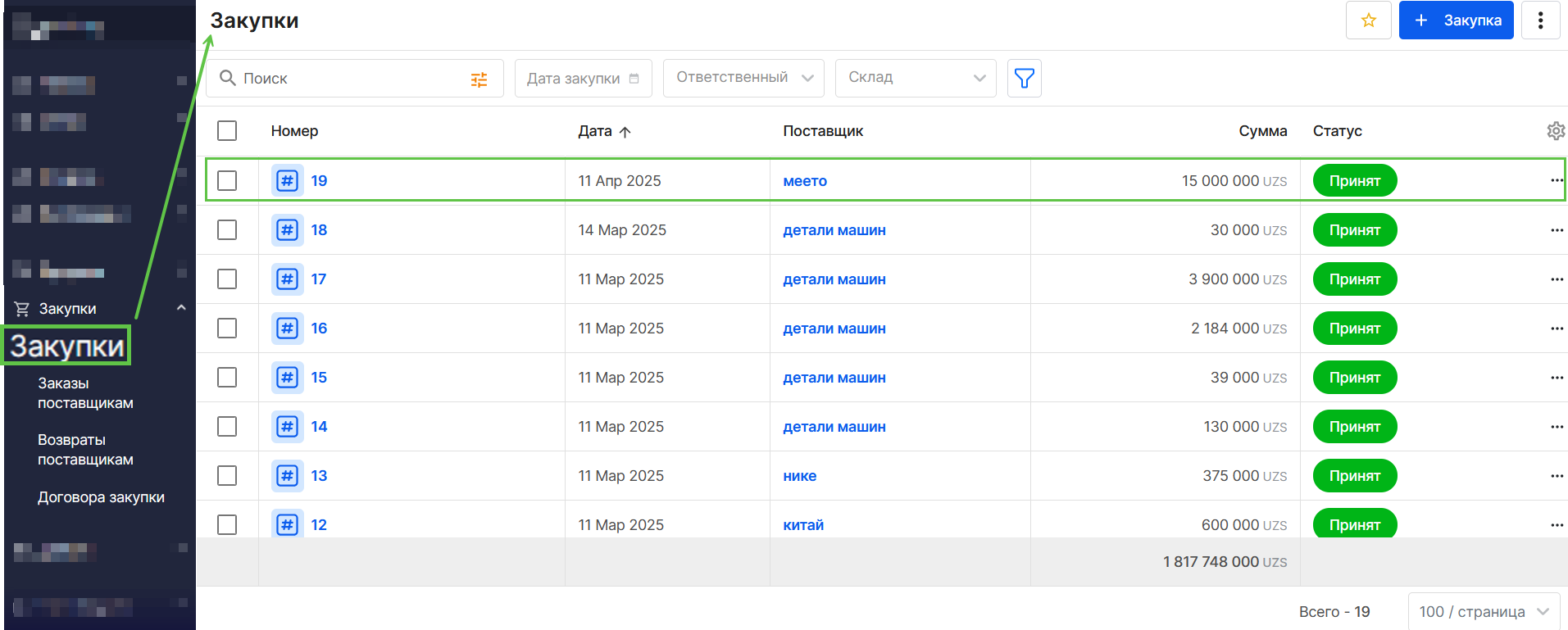Viewport: 1568px width, 630px height.
Task: Toggle the select-all checkbox in header
Action: pyautogui.click(x=227, y=131)
